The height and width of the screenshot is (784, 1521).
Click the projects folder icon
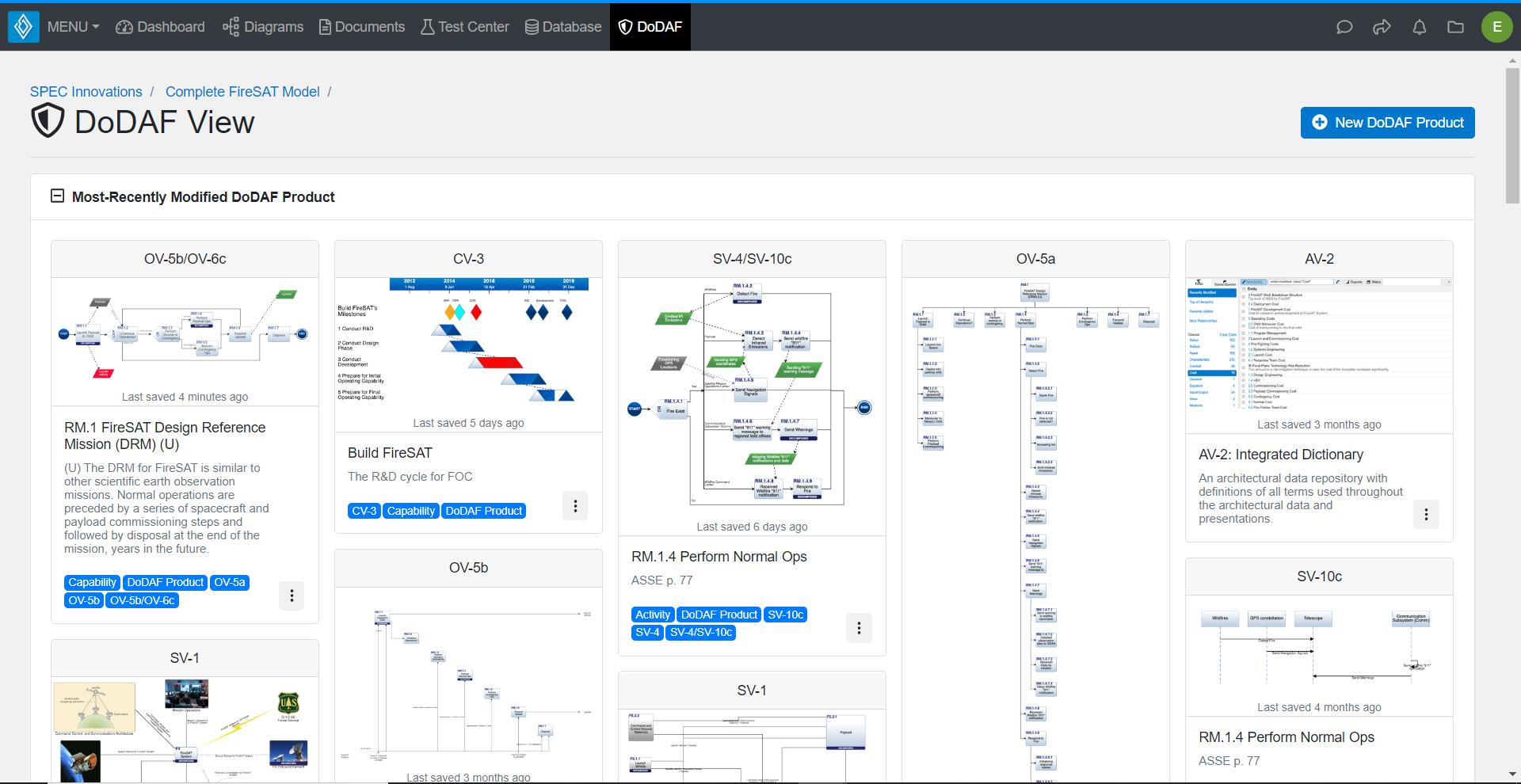(x=1456, y=26)
